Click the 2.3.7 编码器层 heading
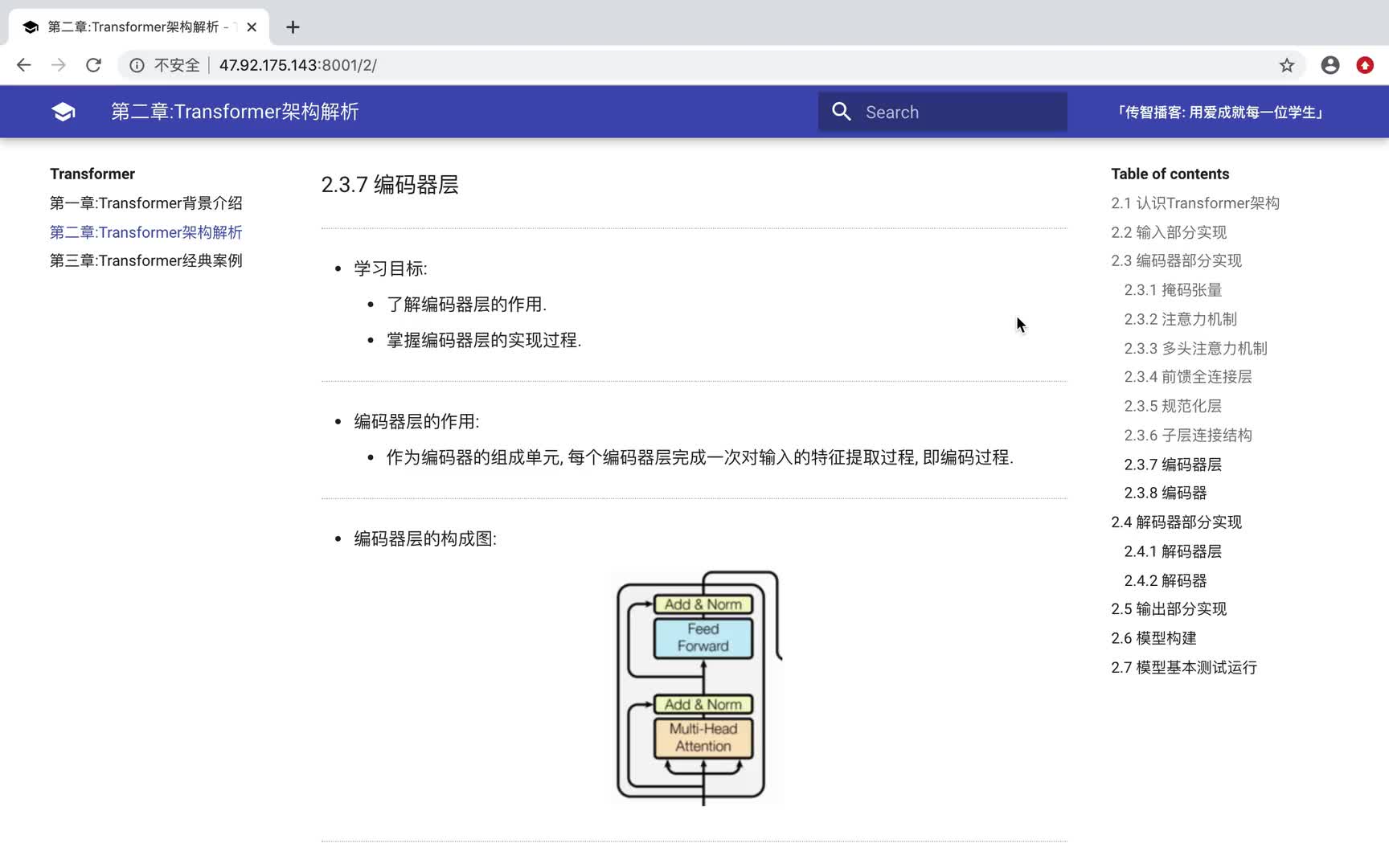The height and width of the screenshot is (868, 1389). (390, 185)
